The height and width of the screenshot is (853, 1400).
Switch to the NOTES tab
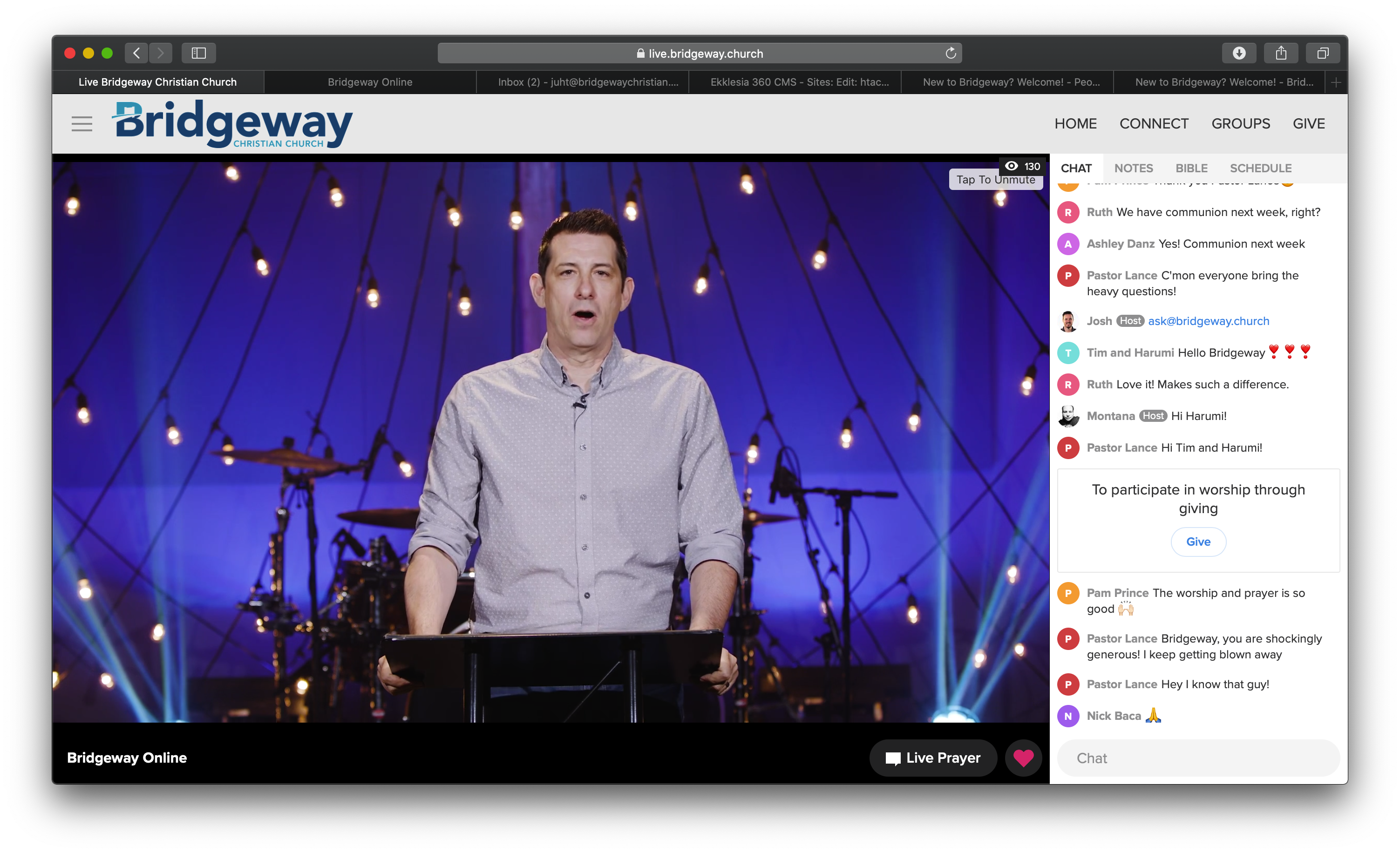[1133, 168]
